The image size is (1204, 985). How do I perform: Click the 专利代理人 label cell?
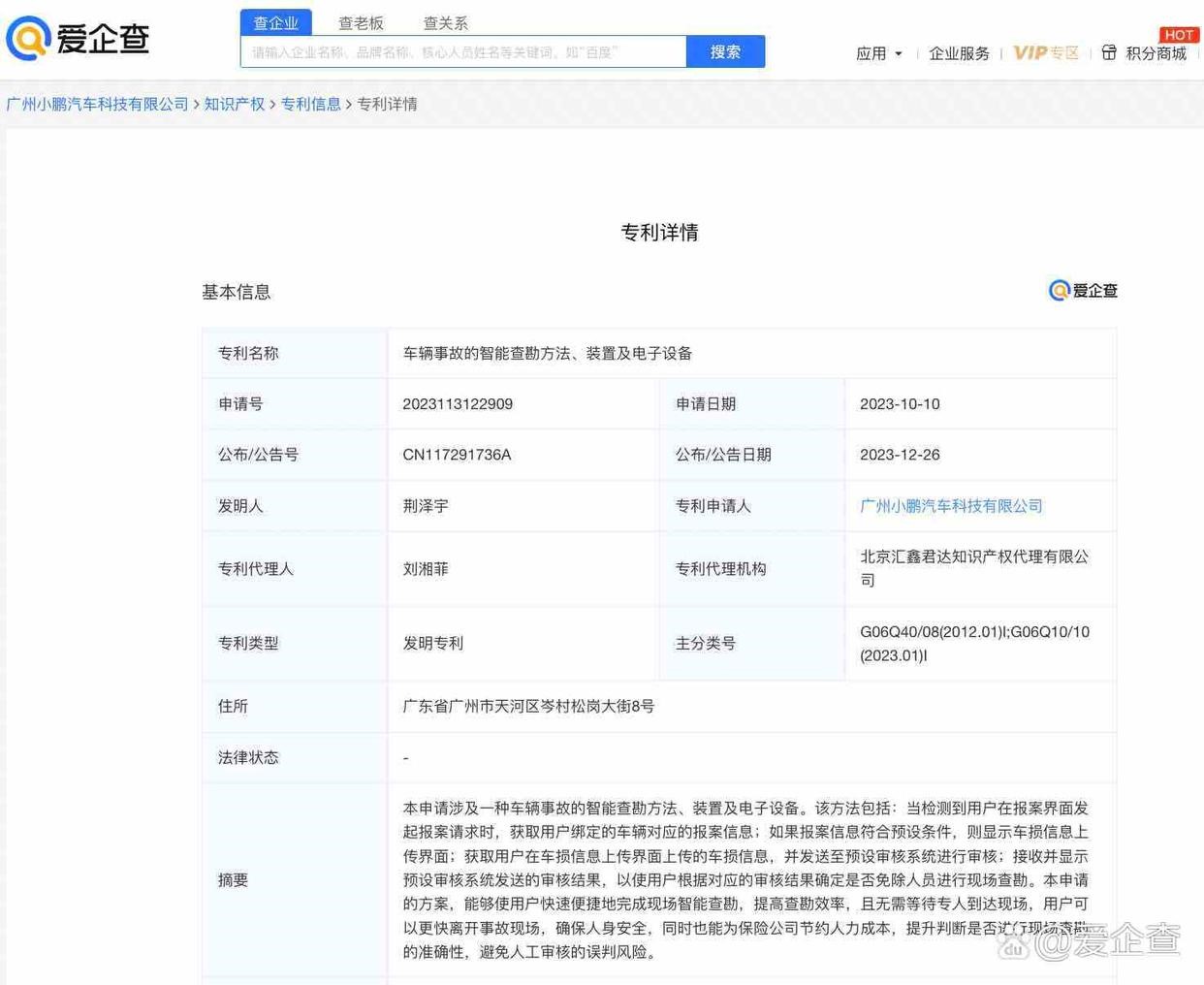click(295, 569)
